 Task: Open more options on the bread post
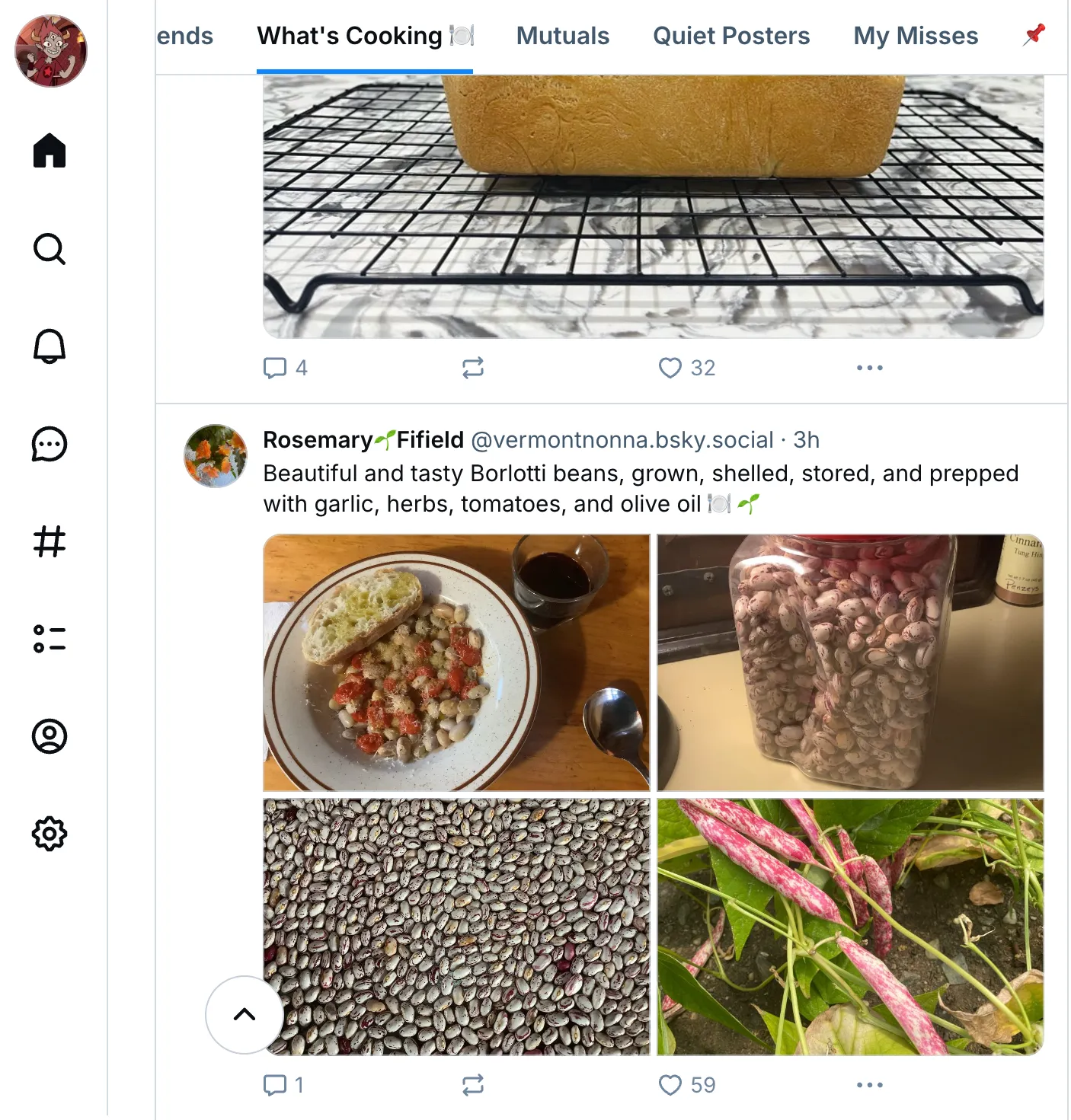870,367
